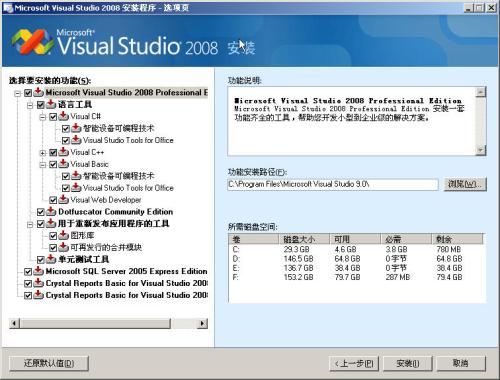Click description box scroll down arrow
The width and height of the screenshot is (500, 380).
pyautogui.click(x=480, y=150)
